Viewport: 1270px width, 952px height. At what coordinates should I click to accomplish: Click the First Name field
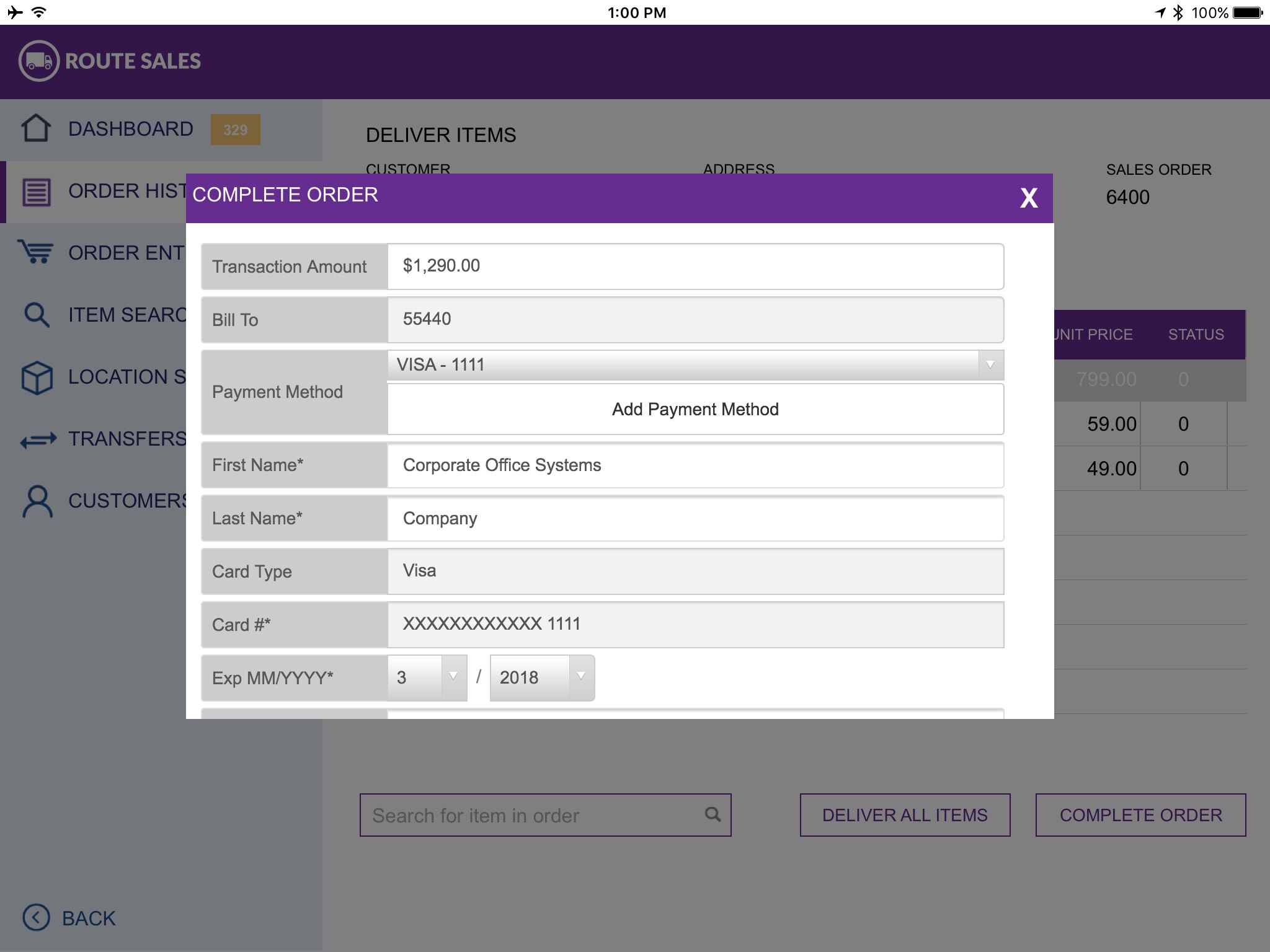click(x=695, y=465)
